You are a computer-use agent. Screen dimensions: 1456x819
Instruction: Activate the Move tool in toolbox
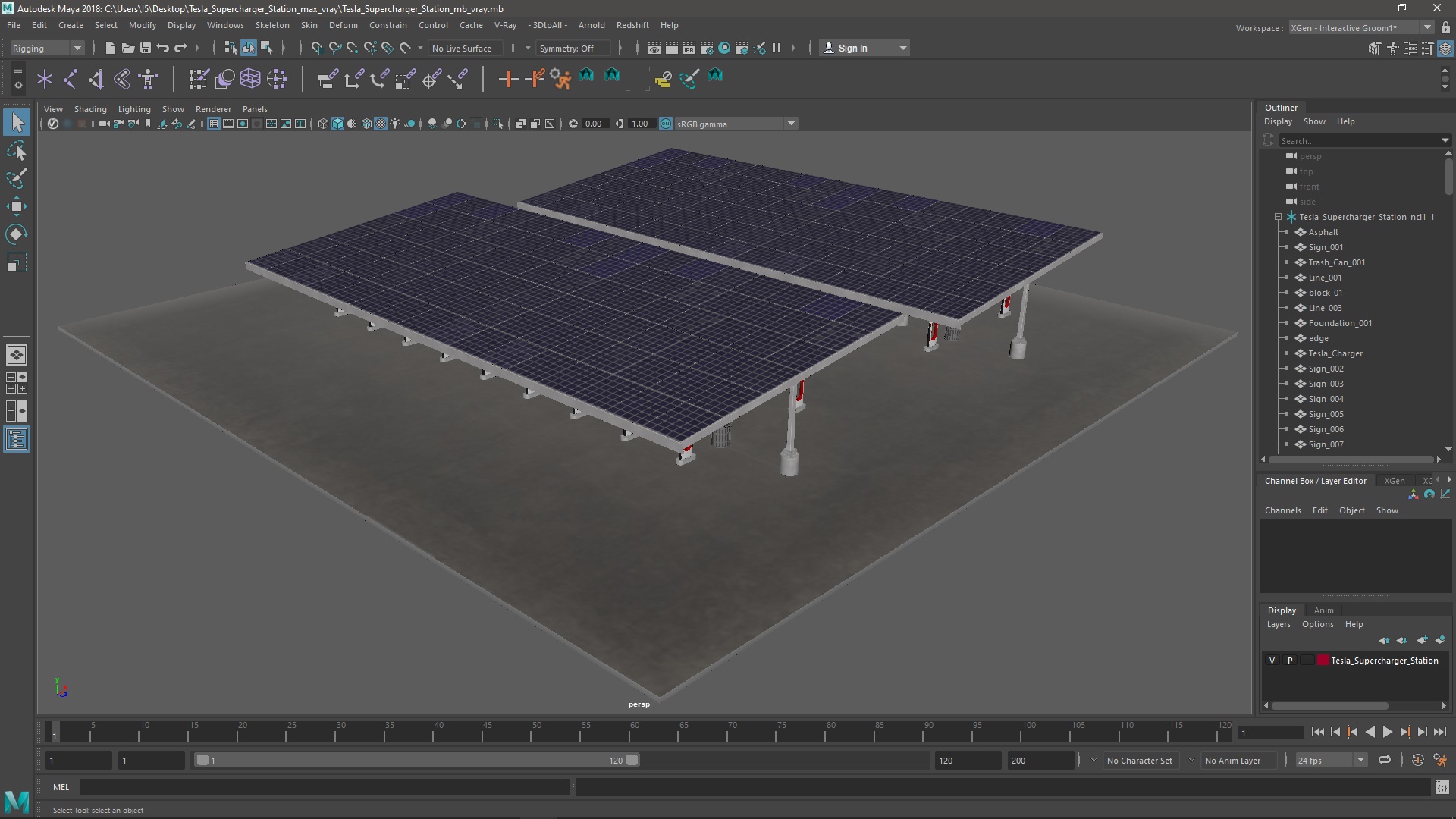click(x=17, y=206)
